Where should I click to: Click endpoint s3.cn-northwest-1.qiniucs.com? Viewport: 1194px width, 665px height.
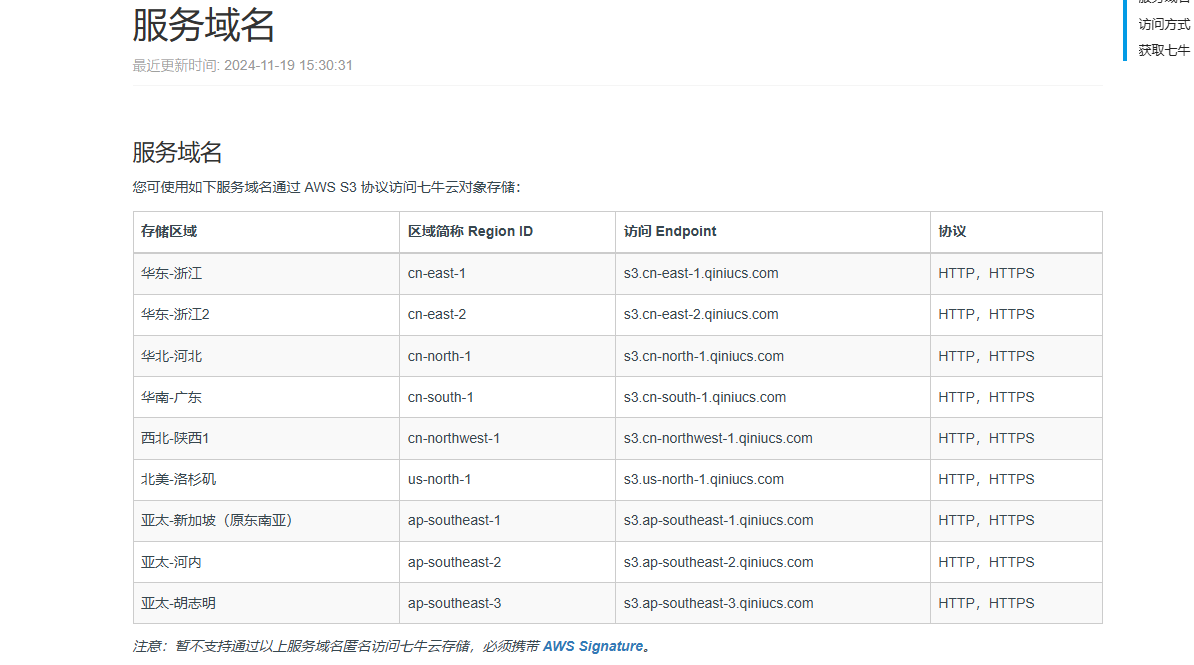coord(718,439)
